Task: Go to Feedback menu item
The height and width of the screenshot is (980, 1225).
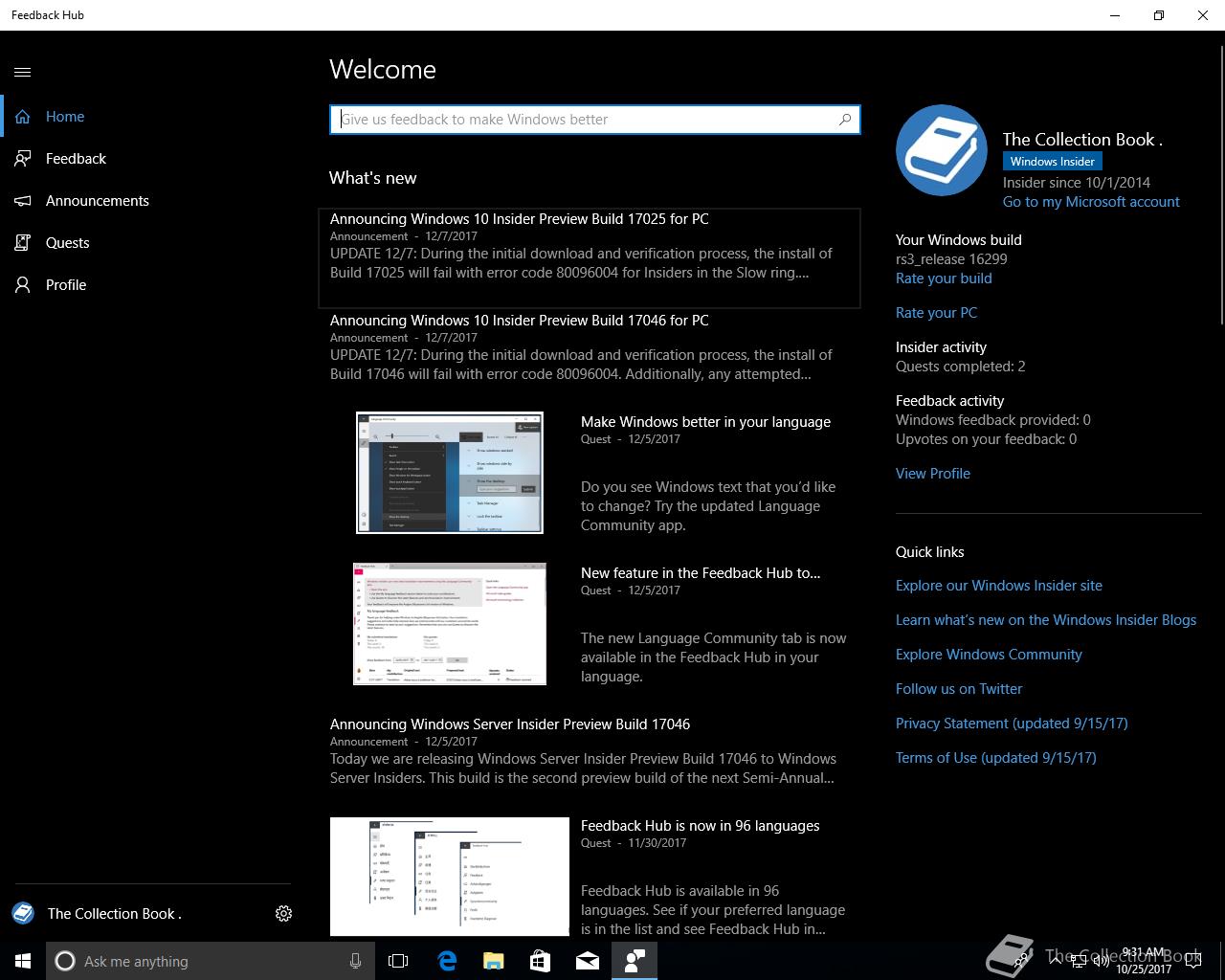Action: pos(153,159)
